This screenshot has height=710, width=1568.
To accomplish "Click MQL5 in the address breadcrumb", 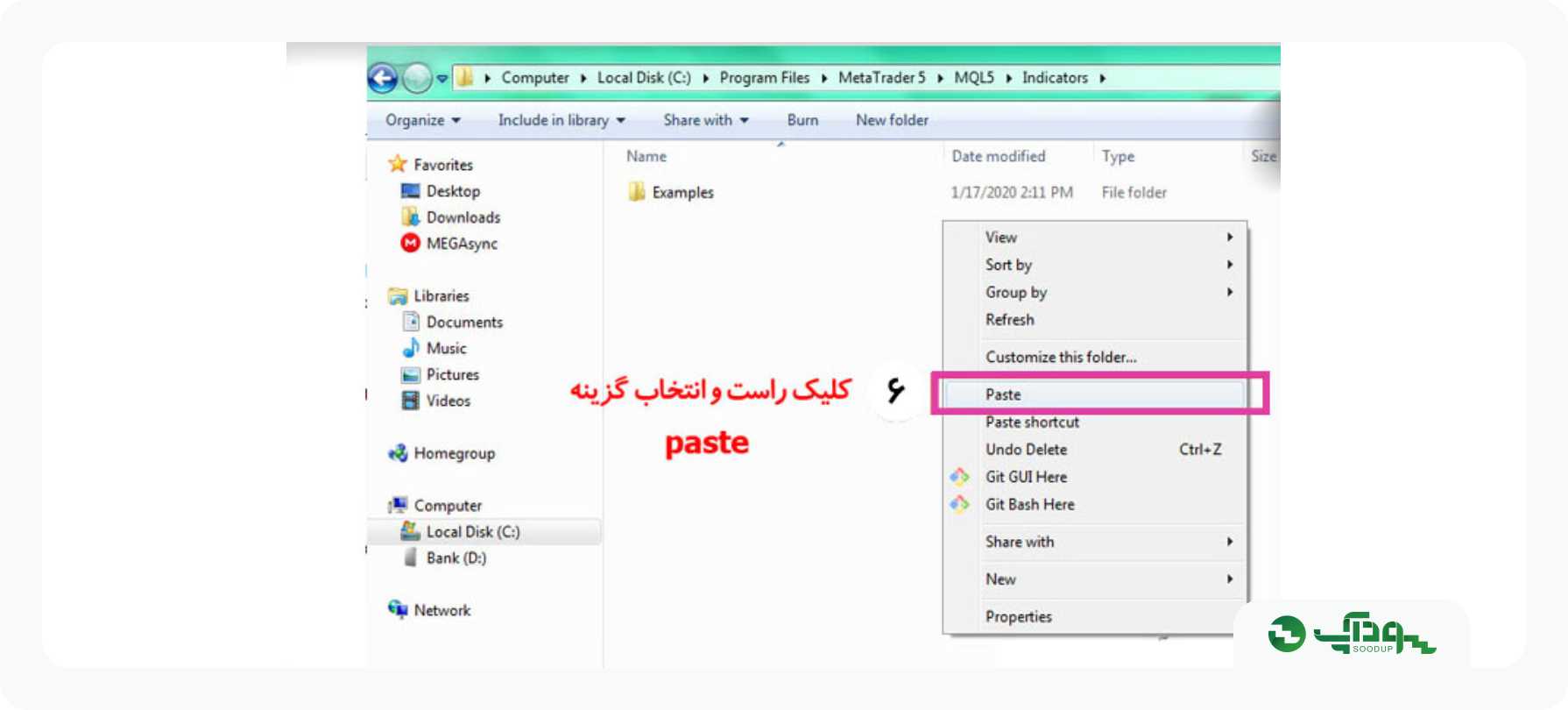I will click(x=974, y=78).
